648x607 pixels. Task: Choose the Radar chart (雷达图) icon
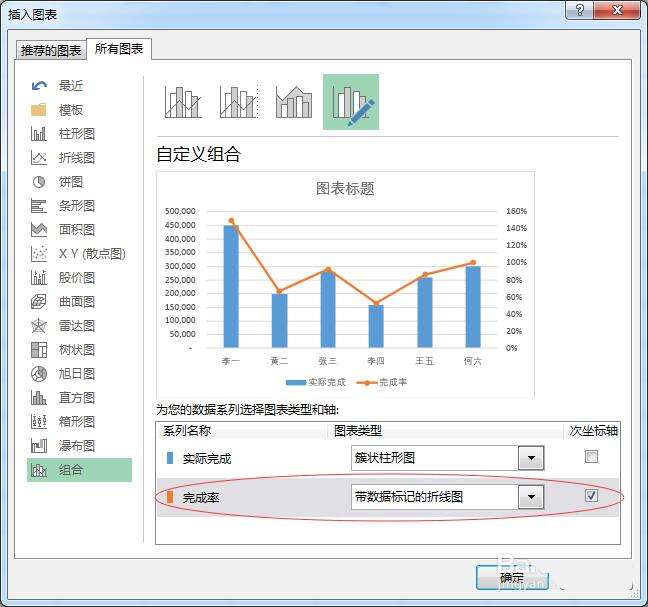(39, 326)
